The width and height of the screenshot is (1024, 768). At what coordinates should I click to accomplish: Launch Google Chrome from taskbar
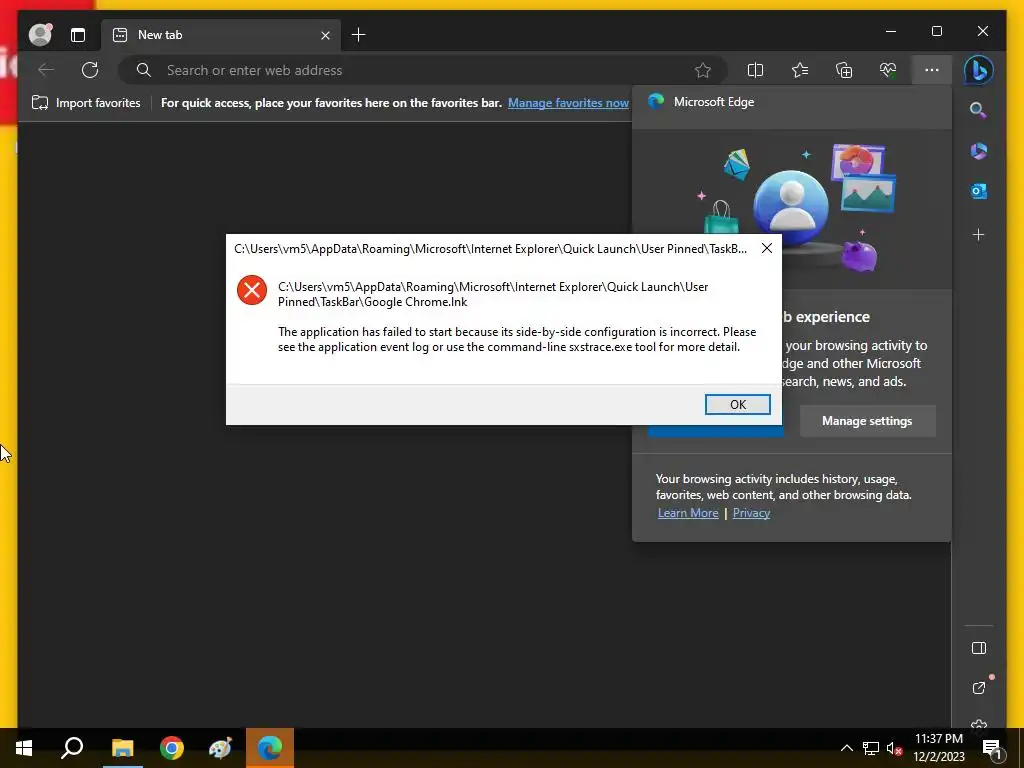[x=172, y=748]
